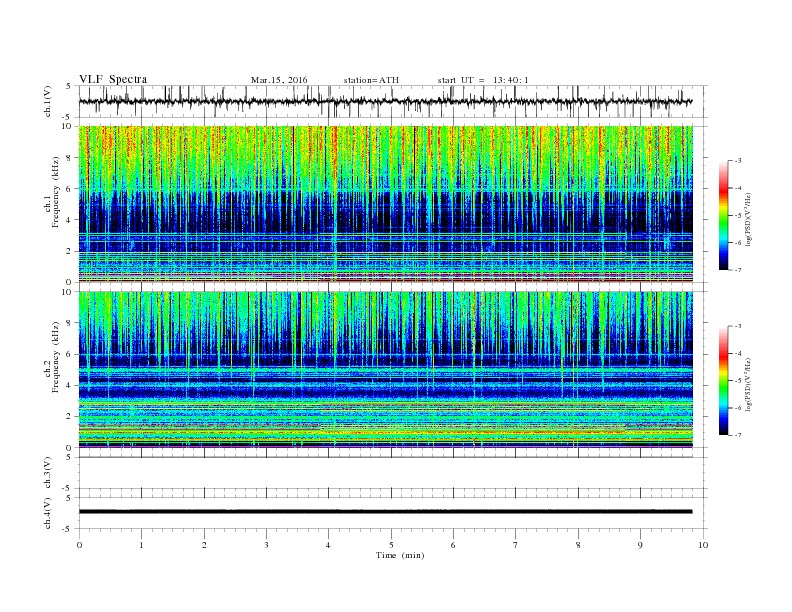This screenshot has width=792, height=612.
Task: Click the ch.1 spectrogram image
Action: click(x=385, y=204)
